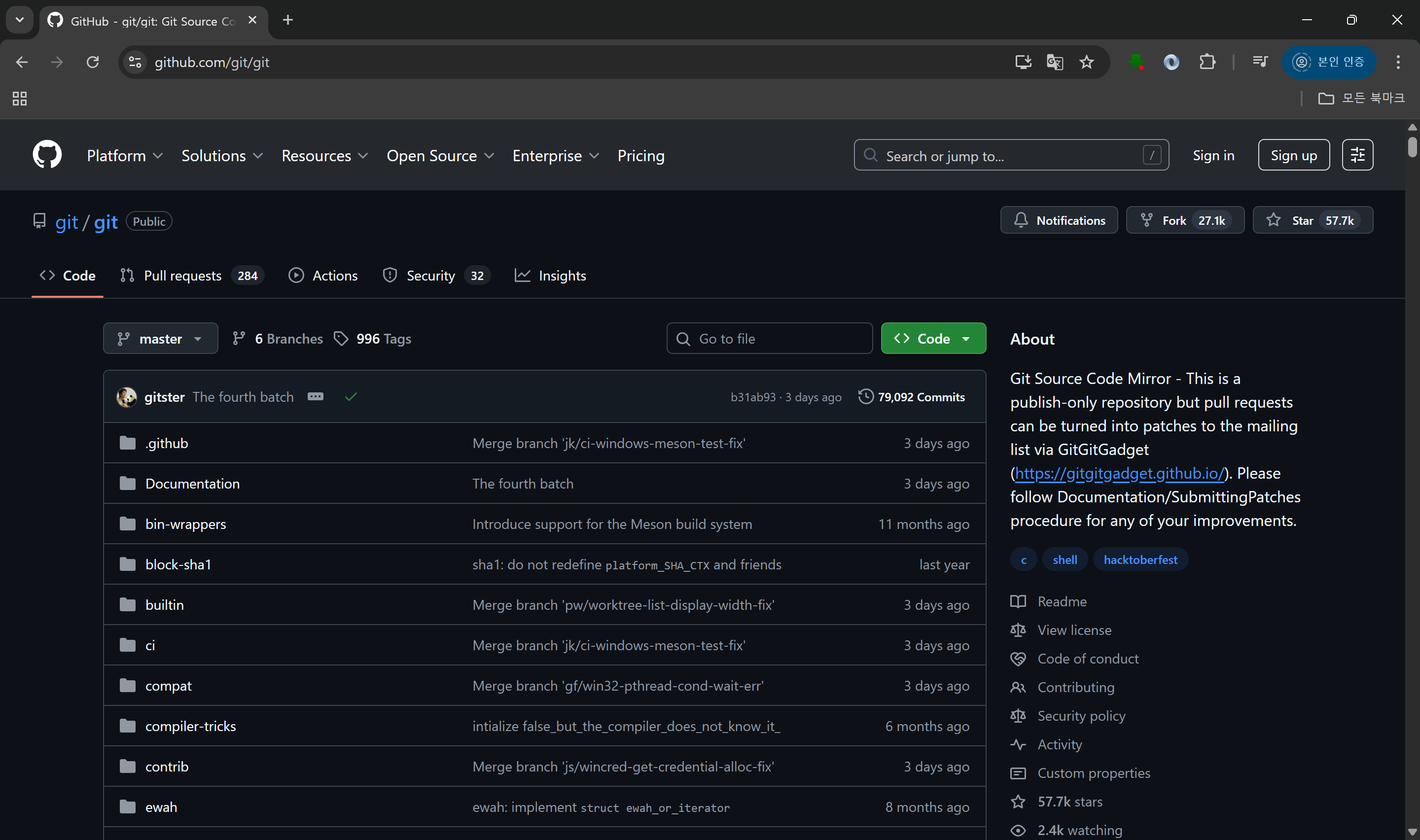Expand the commit message ellipsis for The fourth batch
This screenshot has width=1420, height=840.
coord(315,396)
